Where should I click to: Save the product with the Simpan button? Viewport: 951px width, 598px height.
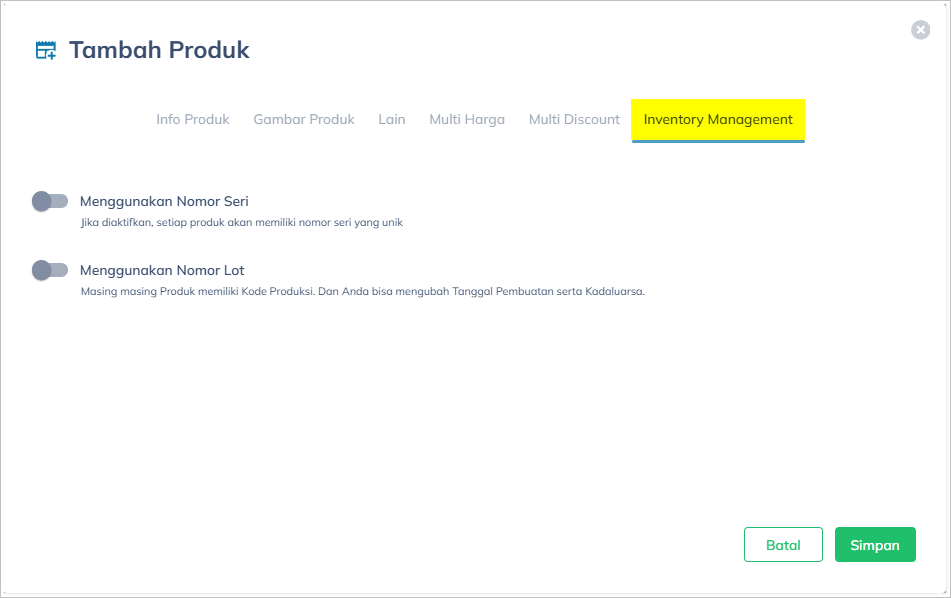[875, 545]
